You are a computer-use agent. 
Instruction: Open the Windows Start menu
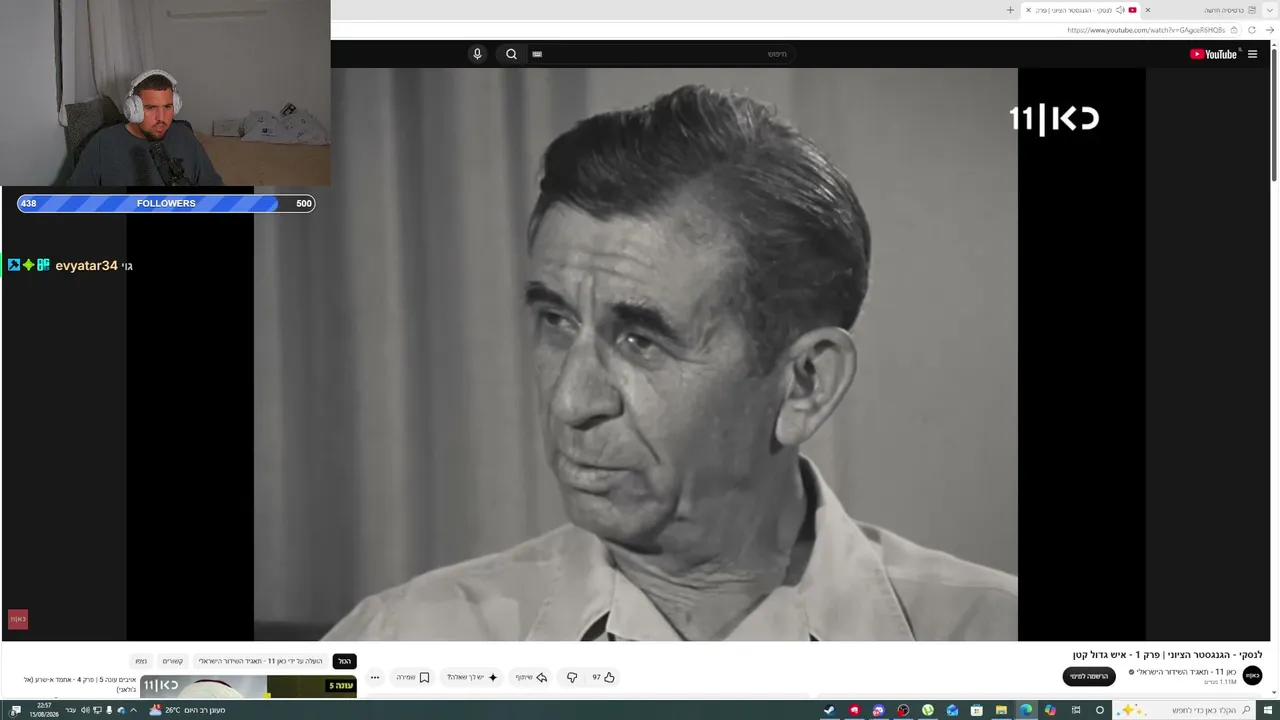(1270, 710)
